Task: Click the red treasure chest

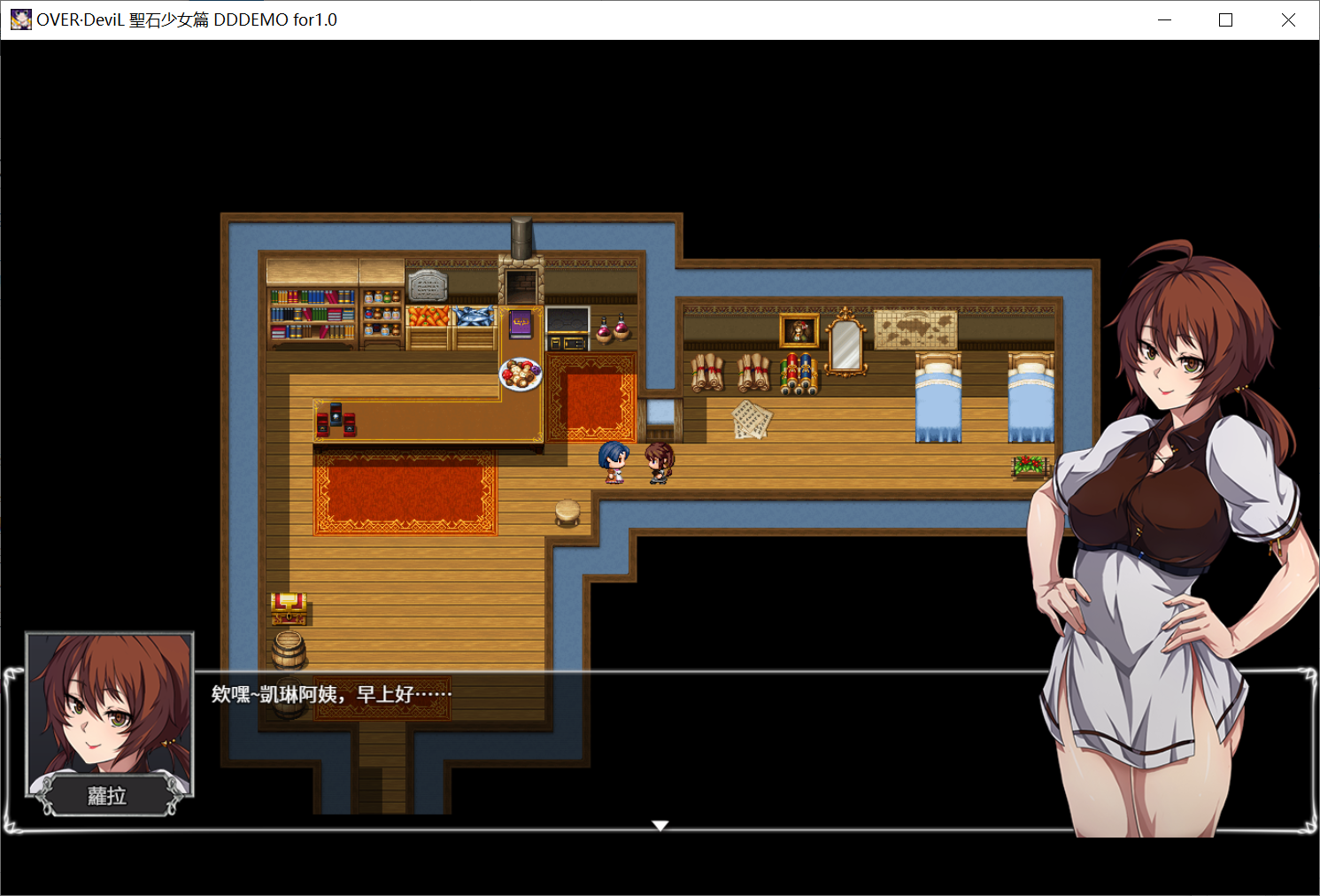Action: pyautogui.click(x=289, y=608)
